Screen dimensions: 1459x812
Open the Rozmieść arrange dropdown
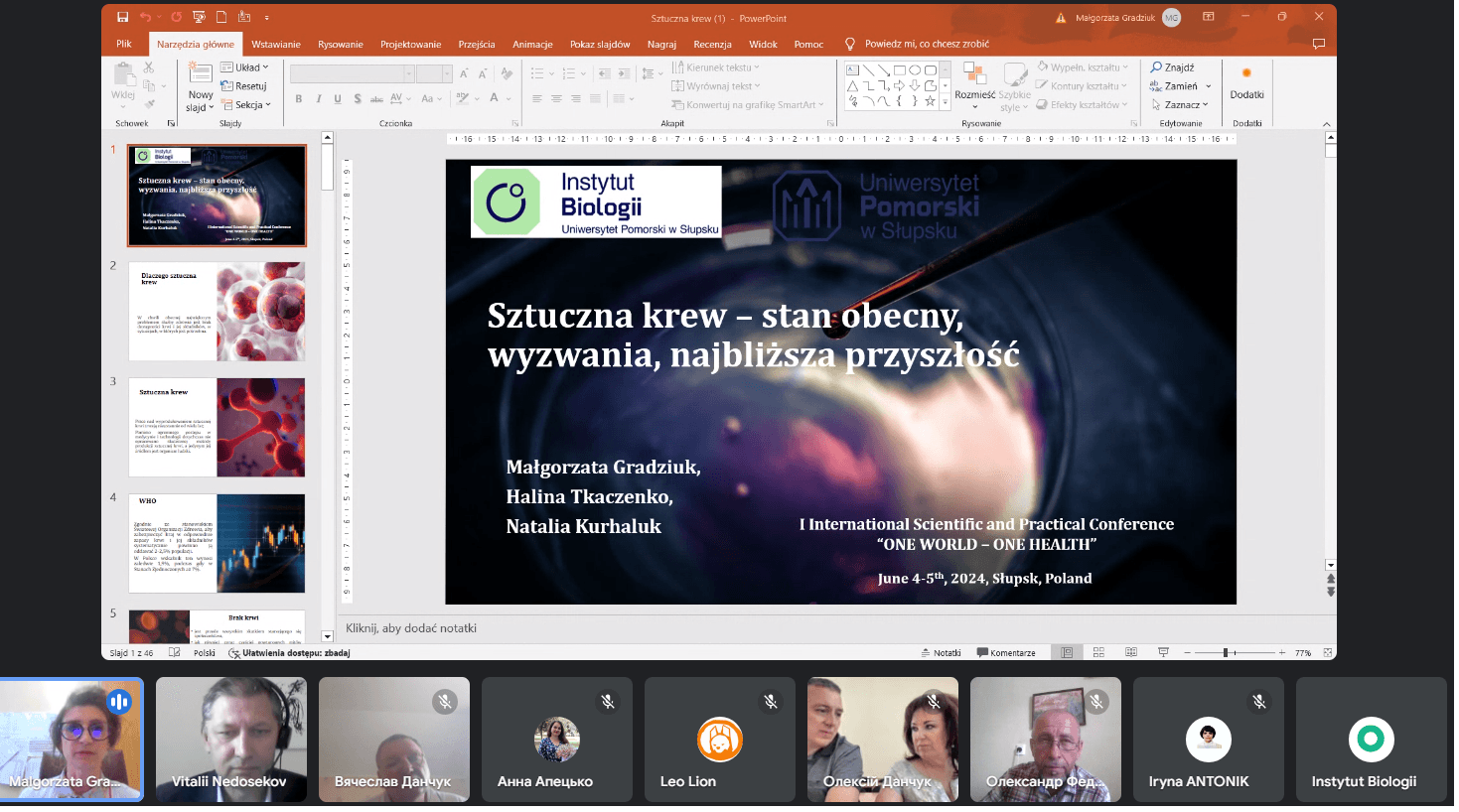974,86
